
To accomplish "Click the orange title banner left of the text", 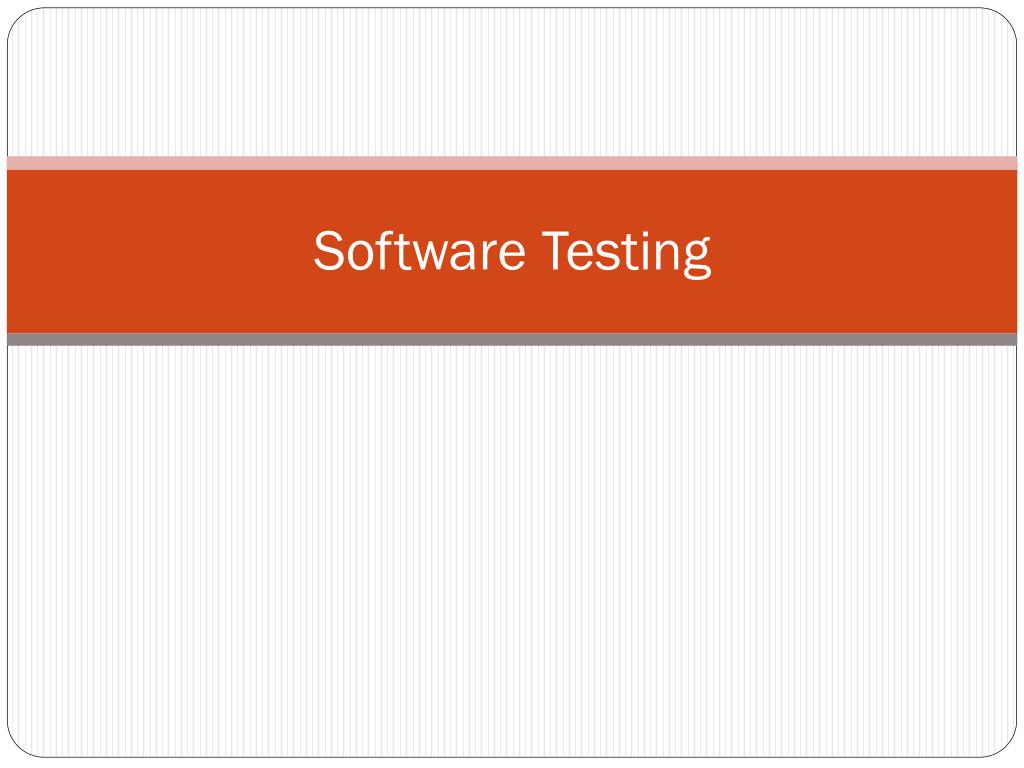I will tap(157, 251).
